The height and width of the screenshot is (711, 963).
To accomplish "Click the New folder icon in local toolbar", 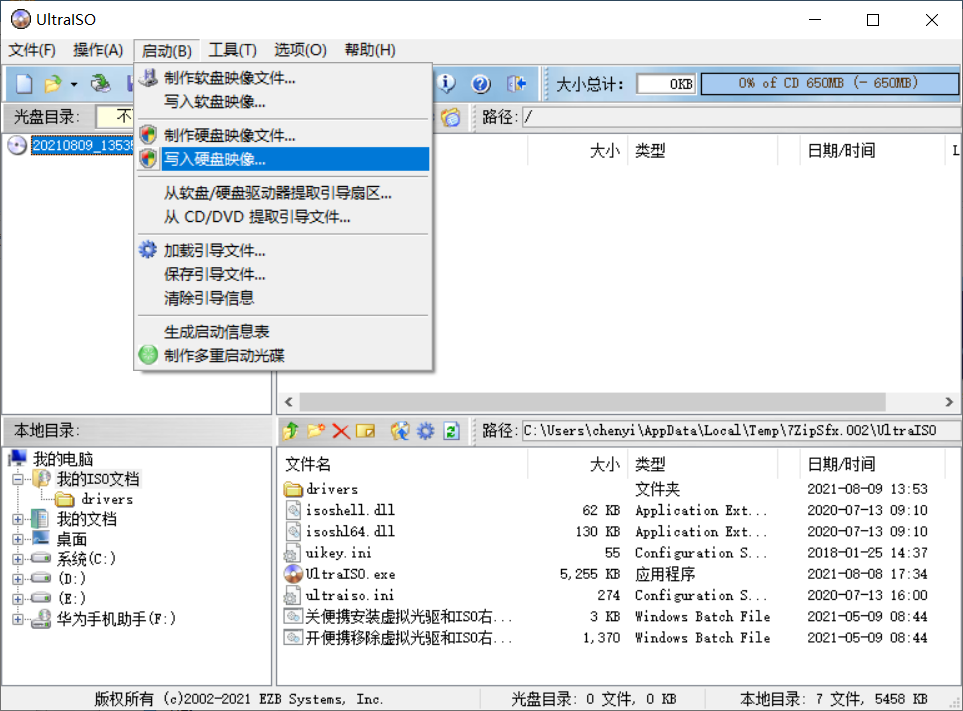I will tap(316, 431).
